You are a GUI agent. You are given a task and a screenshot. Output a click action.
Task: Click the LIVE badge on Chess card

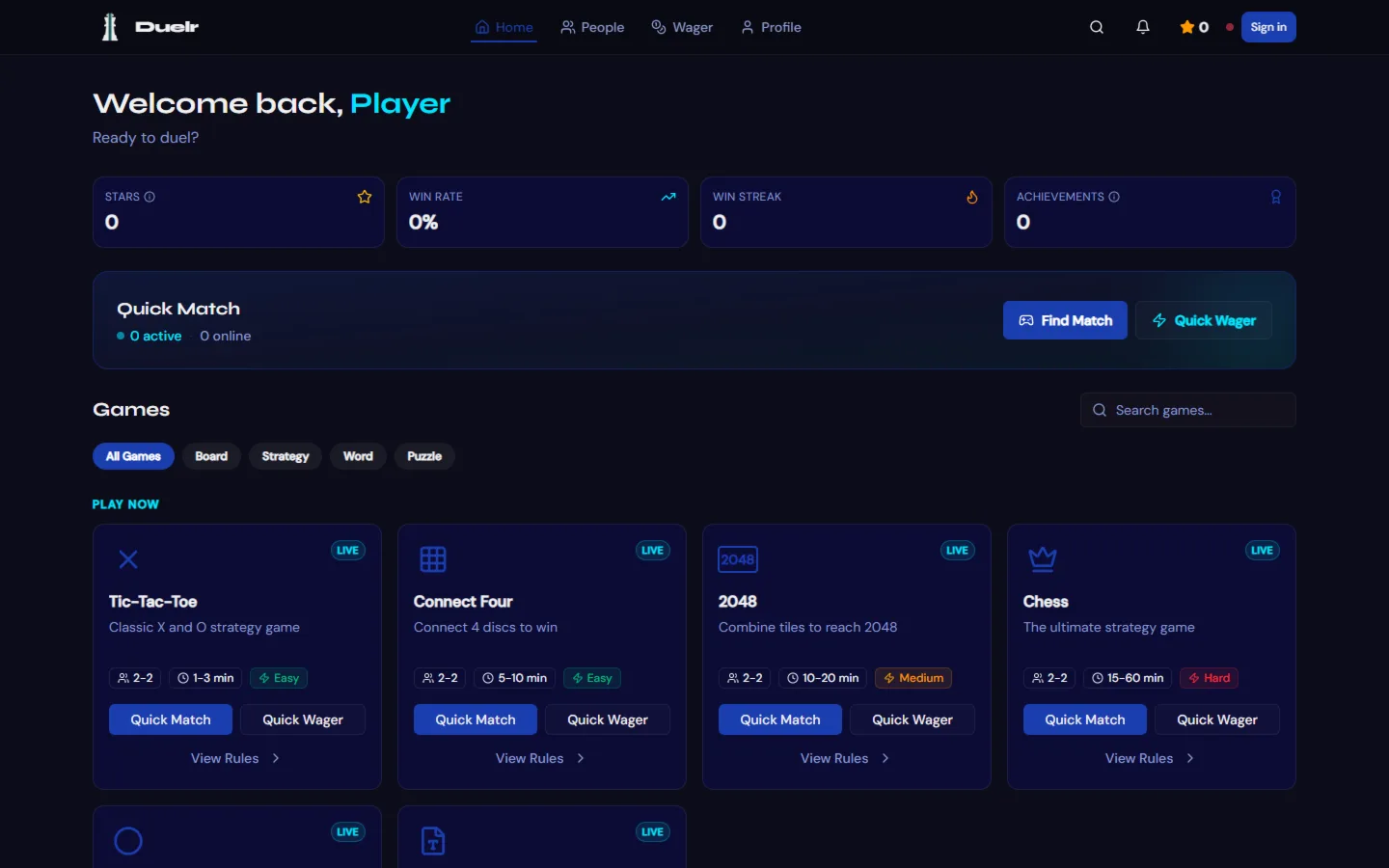[1263, 551]
